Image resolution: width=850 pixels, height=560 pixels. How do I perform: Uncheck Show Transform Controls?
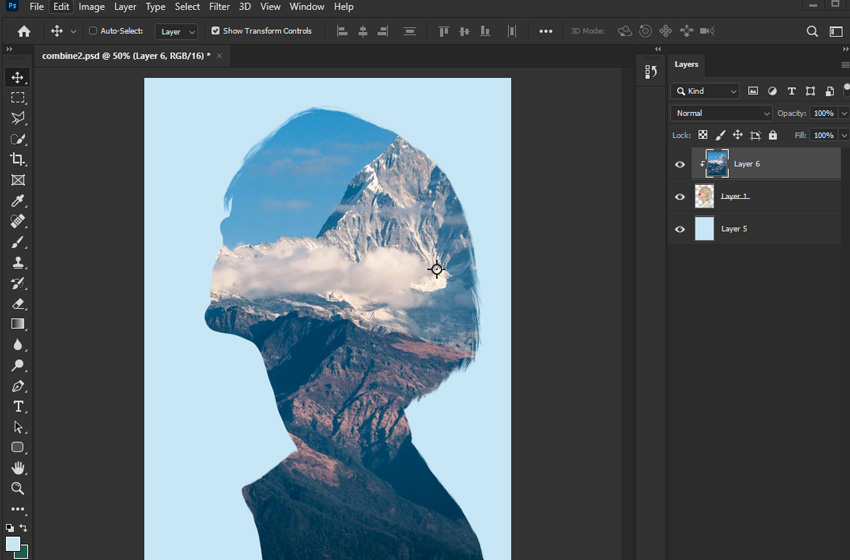215,31
